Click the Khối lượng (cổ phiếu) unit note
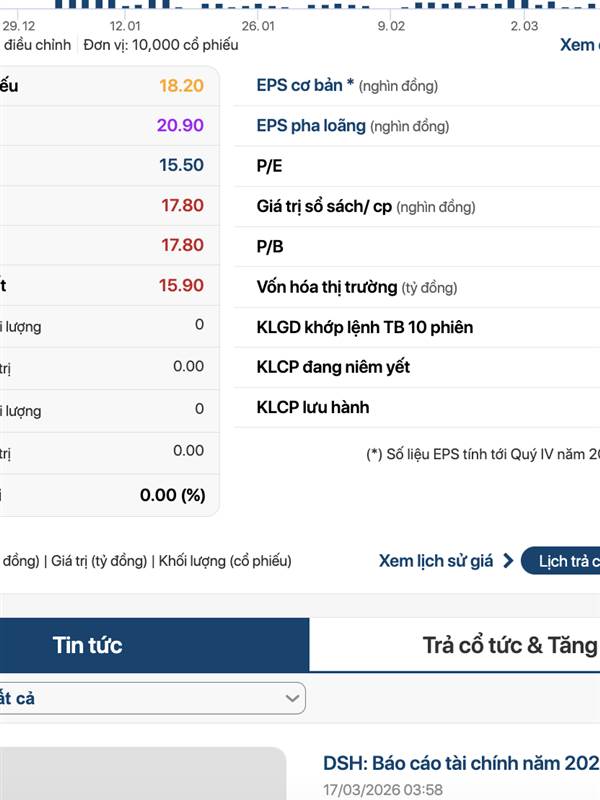The height and width of the screenshot is (800, 600). (225, 561)
